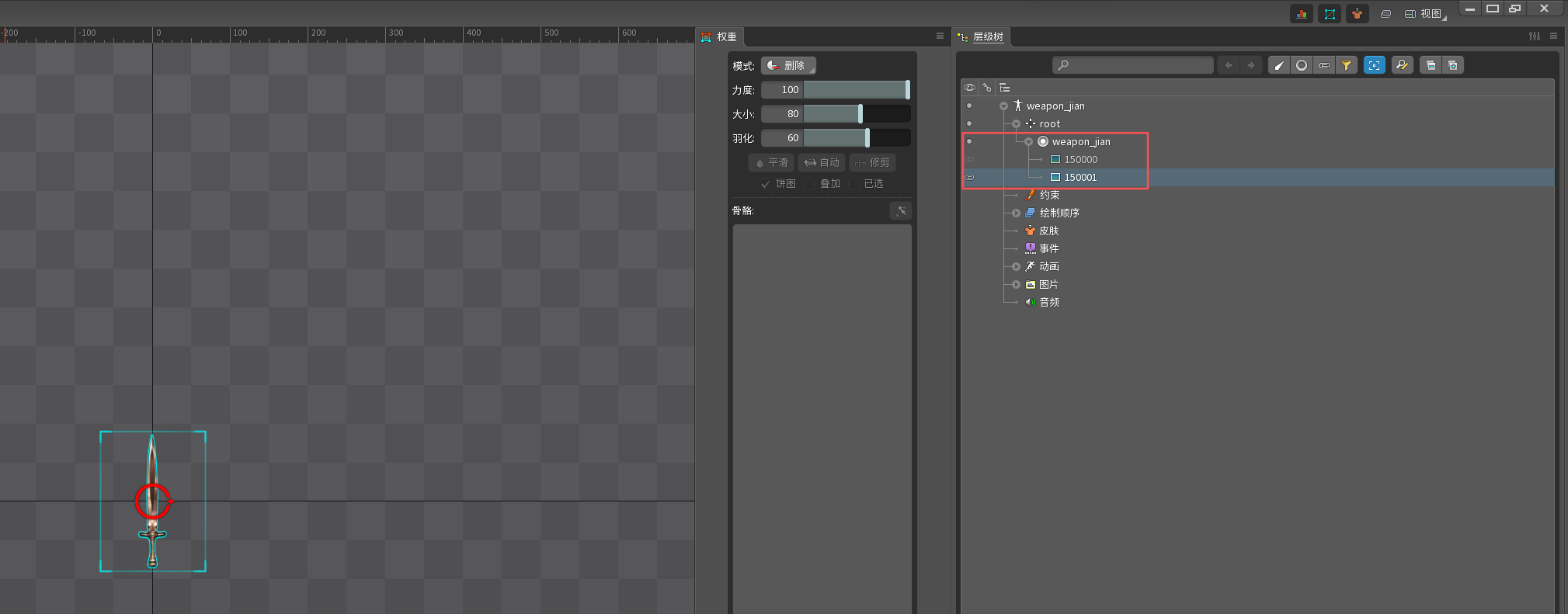This screenshot has height=614, width=1568.
Task: Enable the 叠加 checkbox
Action: 810,184
